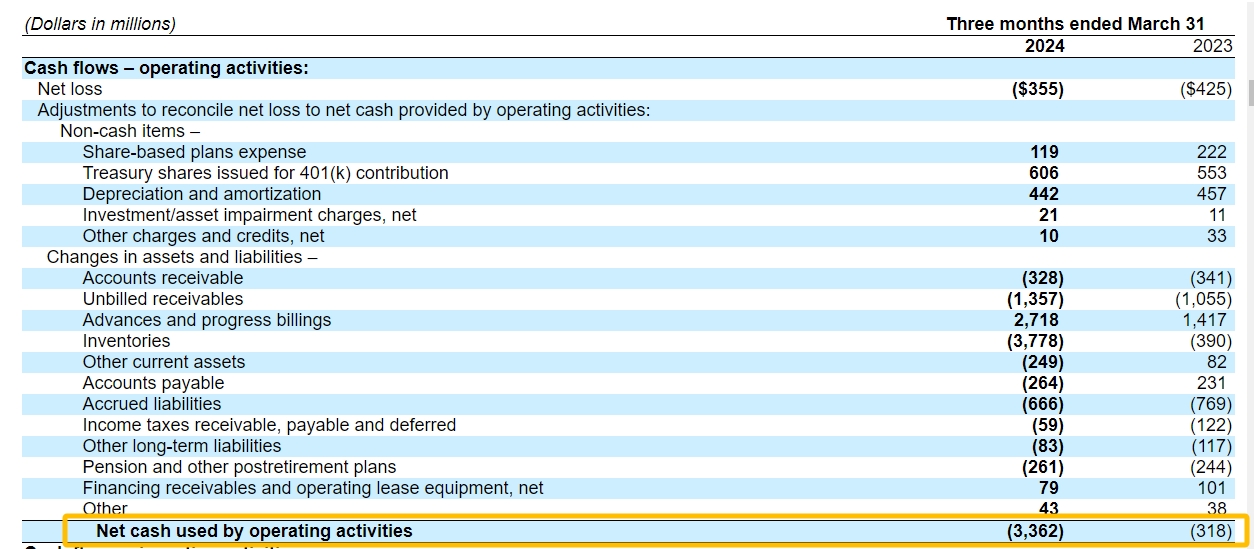Viewport: 1254px width, 549px height.
Task: Click the (244) pension plans value
Action: pos(1211,467)
